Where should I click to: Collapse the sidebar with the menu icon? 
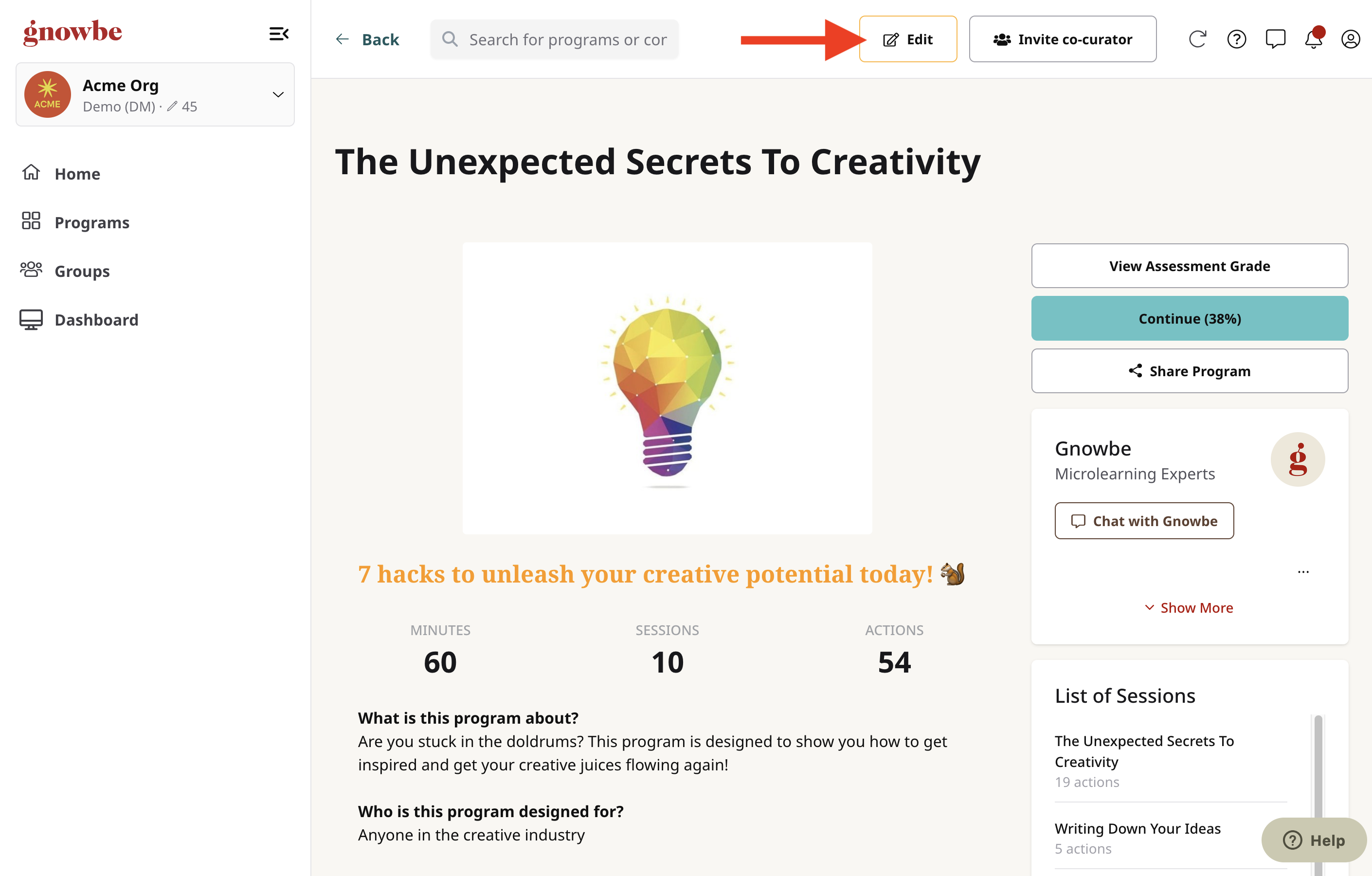(279, 34)
